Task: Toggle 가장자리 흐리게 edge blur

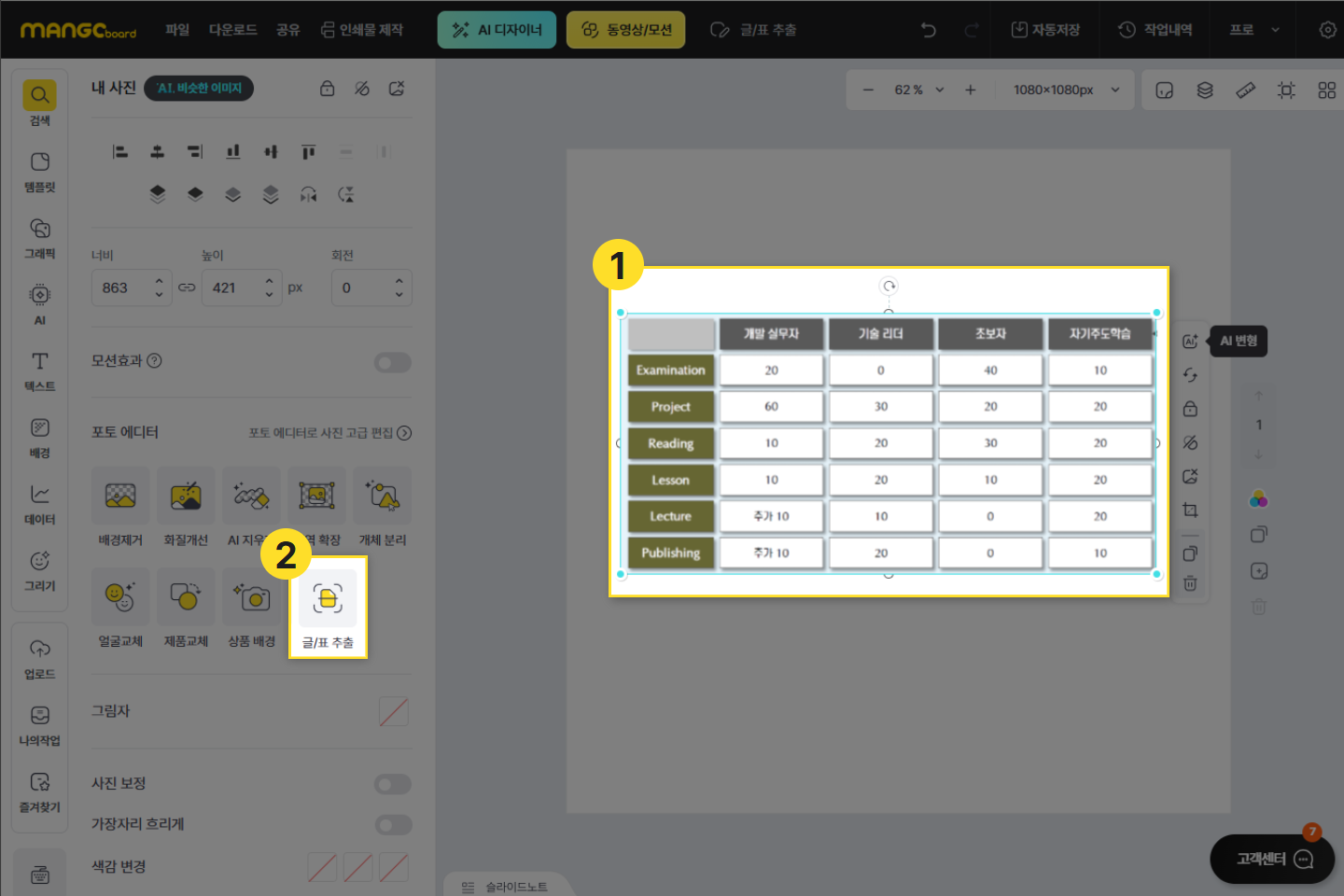Action: point(393,825)
